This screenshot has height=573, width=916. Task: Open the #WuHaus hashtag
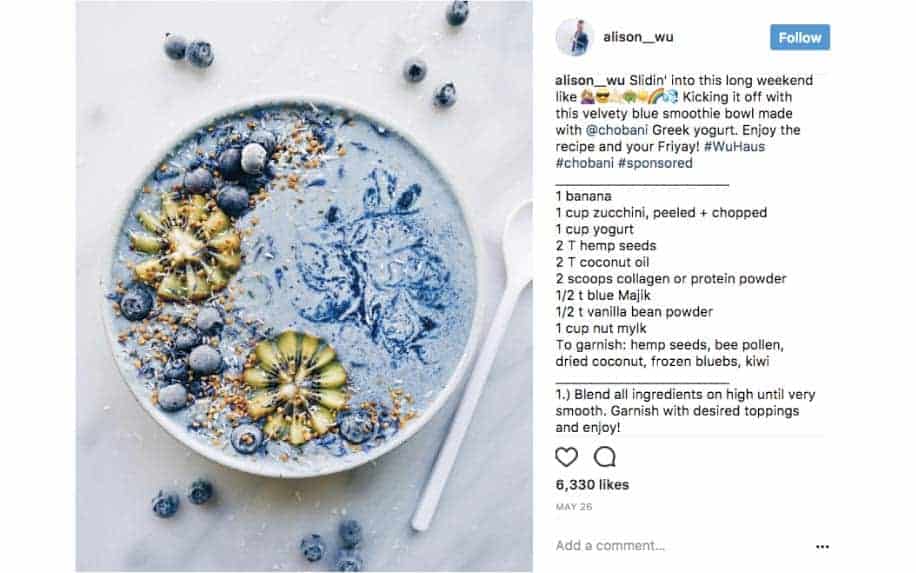coord(734,146)
